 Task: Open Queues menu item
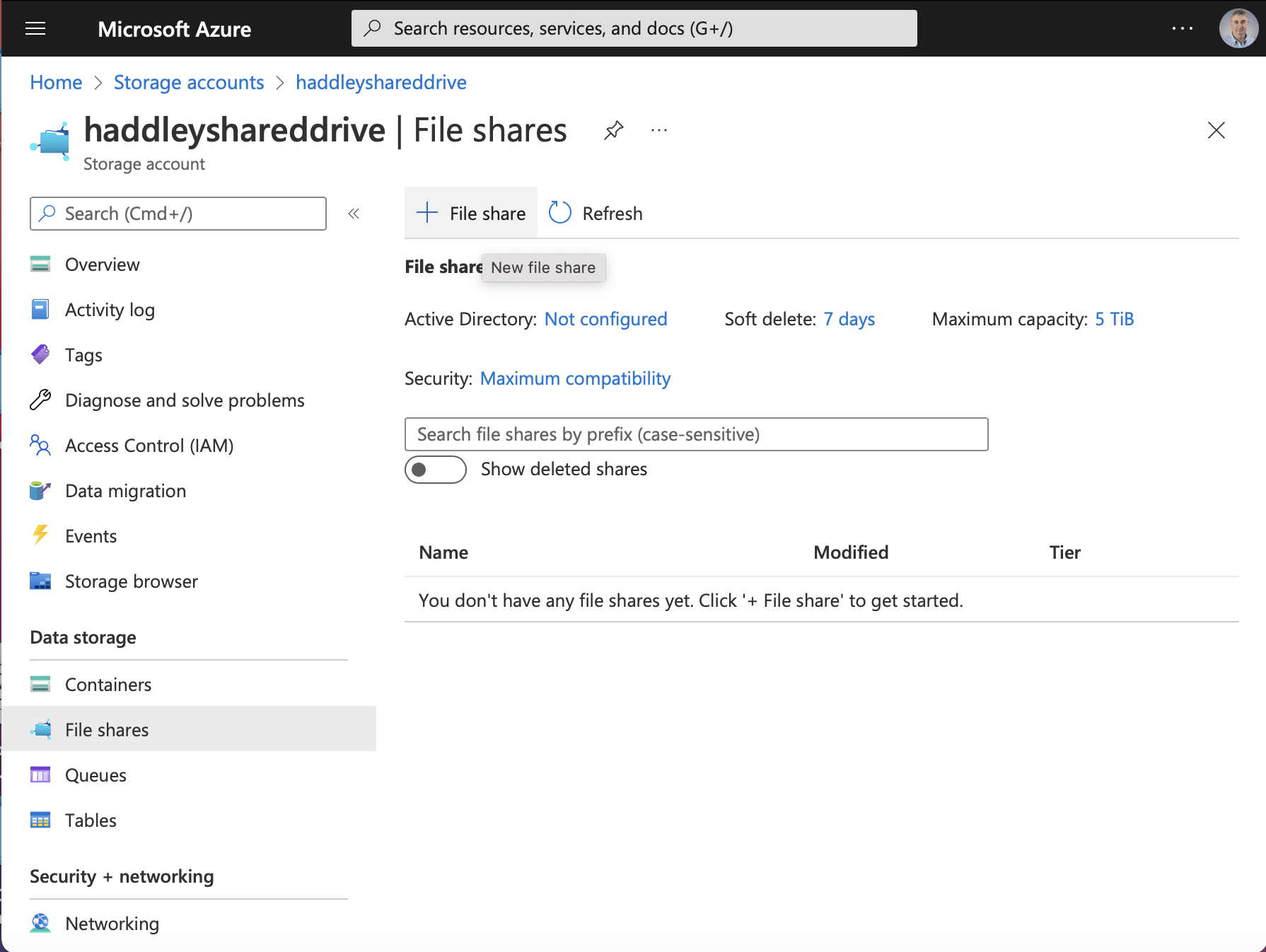(x=95, y=775)
